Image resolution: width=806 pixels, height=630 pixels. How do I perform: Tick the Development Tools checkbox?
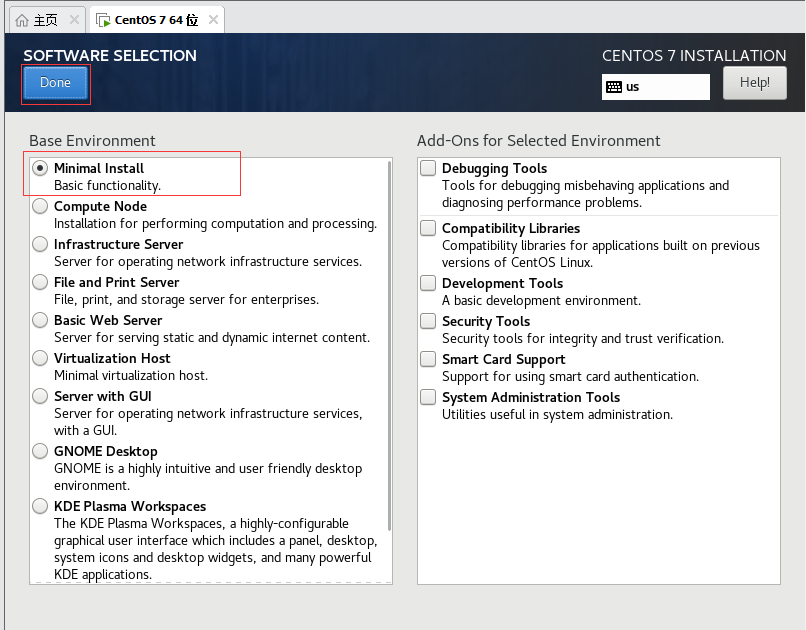428,283
